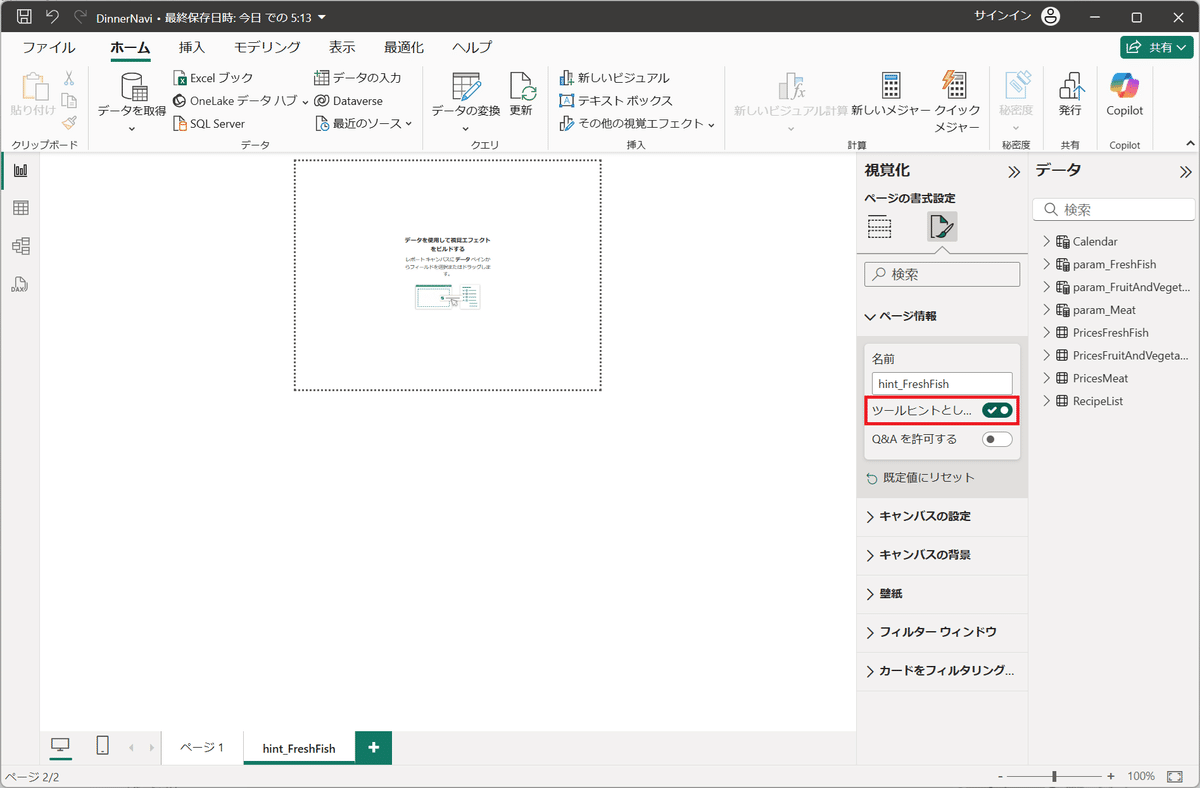Open その他の視覚エフェクト dropdown
1200x788 pixels.
(637, 124)
